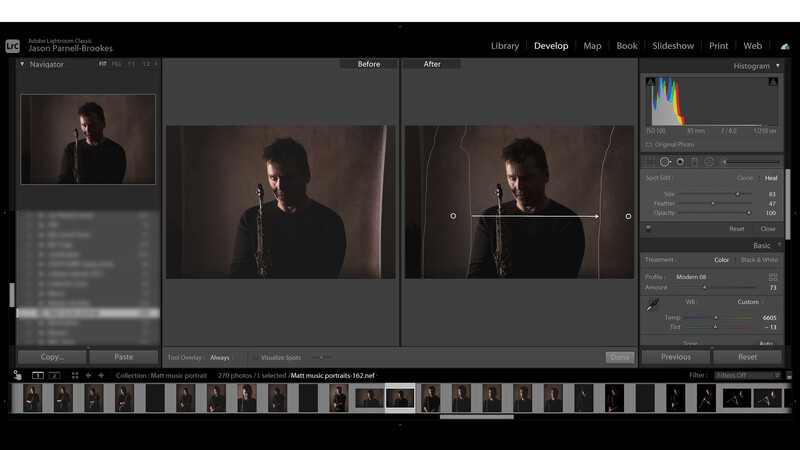Adjust the Tint slider handle
This screenshot has width=800, height=450.
[x=715, y=327]
